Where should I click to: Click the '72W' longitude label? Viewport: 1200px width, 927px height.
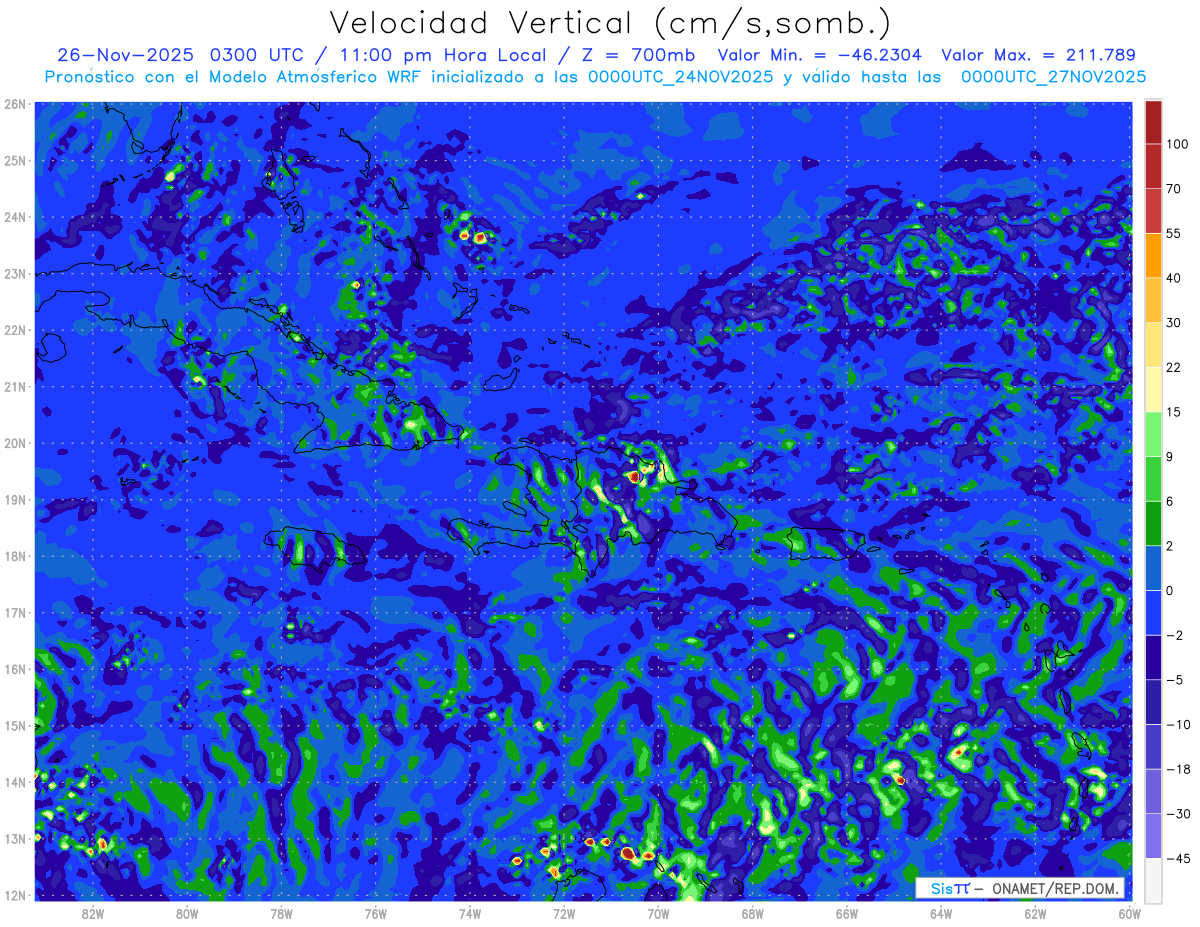[564, 913]
